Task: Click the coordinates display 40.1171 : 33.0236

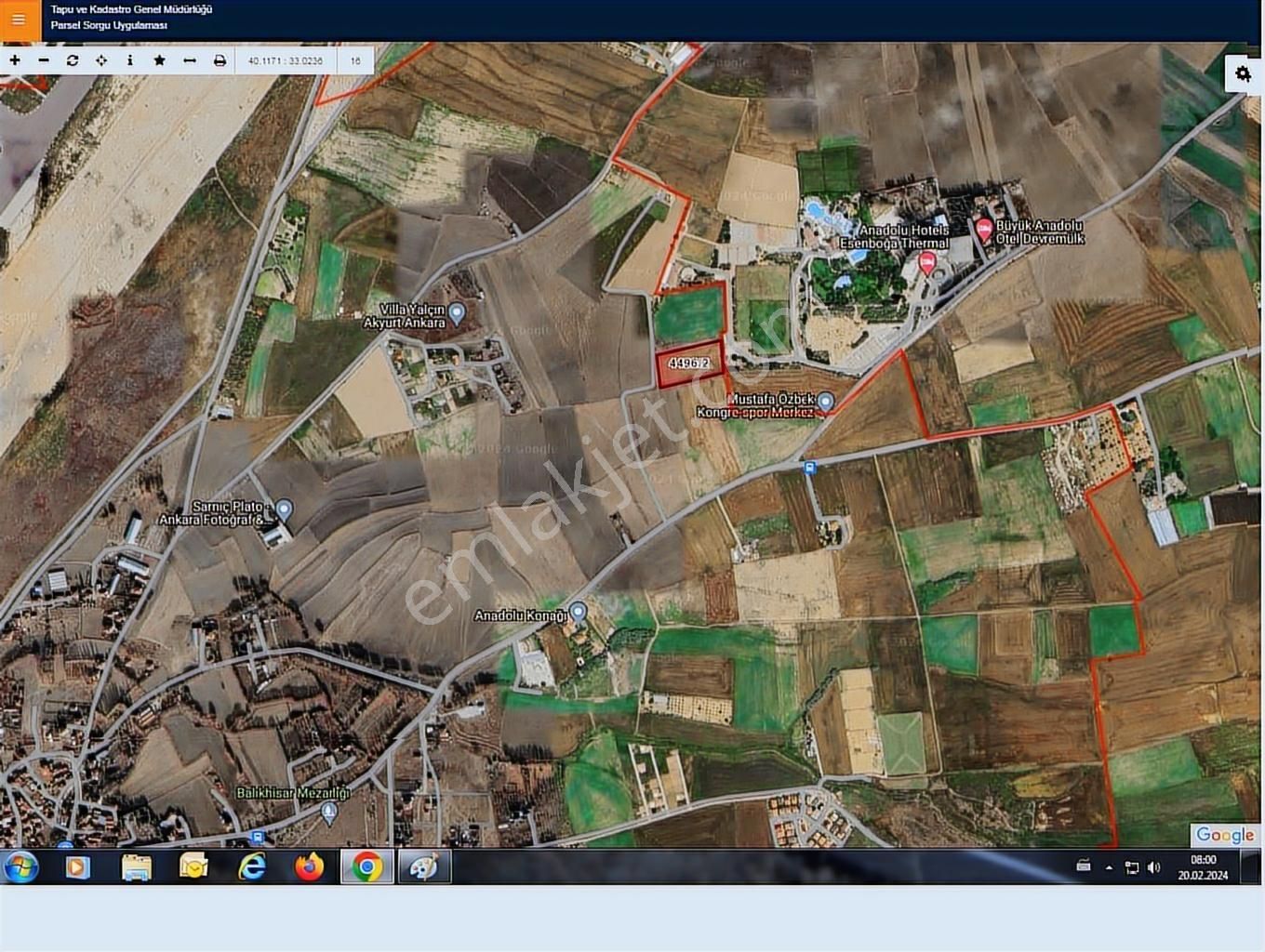Action: (x=286, y=61)
